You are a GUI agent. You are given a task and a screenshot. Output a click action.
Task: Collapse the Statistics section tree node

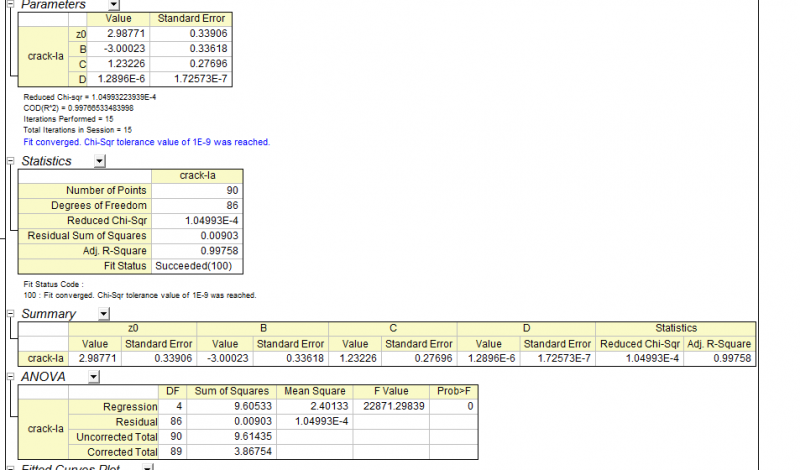10,161
